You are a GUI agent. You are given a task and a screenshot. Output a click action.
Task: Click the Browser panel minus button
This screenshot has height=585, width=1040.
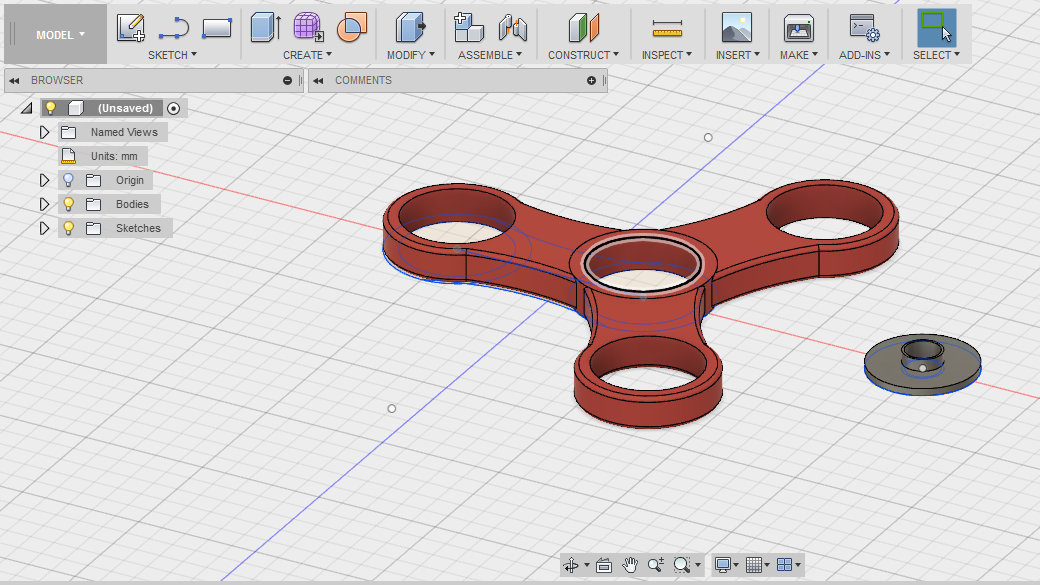287,80
